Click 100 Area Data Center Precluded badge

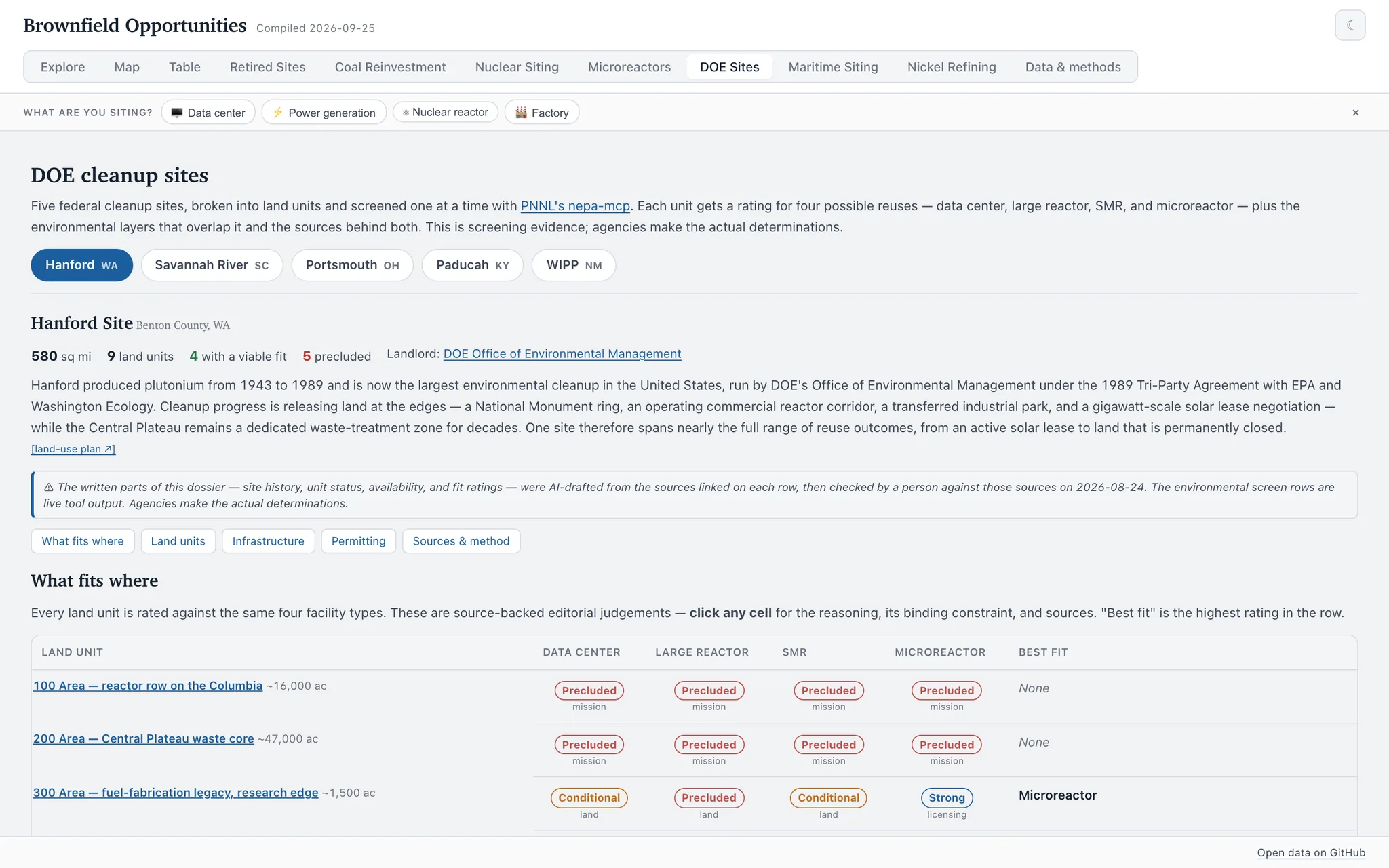pos(589,691)
